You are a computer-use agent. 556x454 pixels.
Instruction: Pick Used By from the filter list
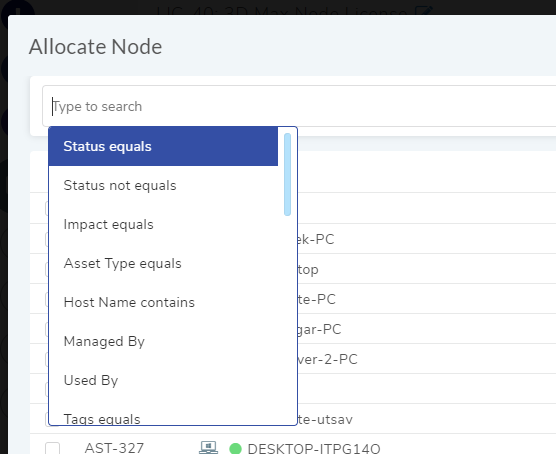click(x=163, y=381)
